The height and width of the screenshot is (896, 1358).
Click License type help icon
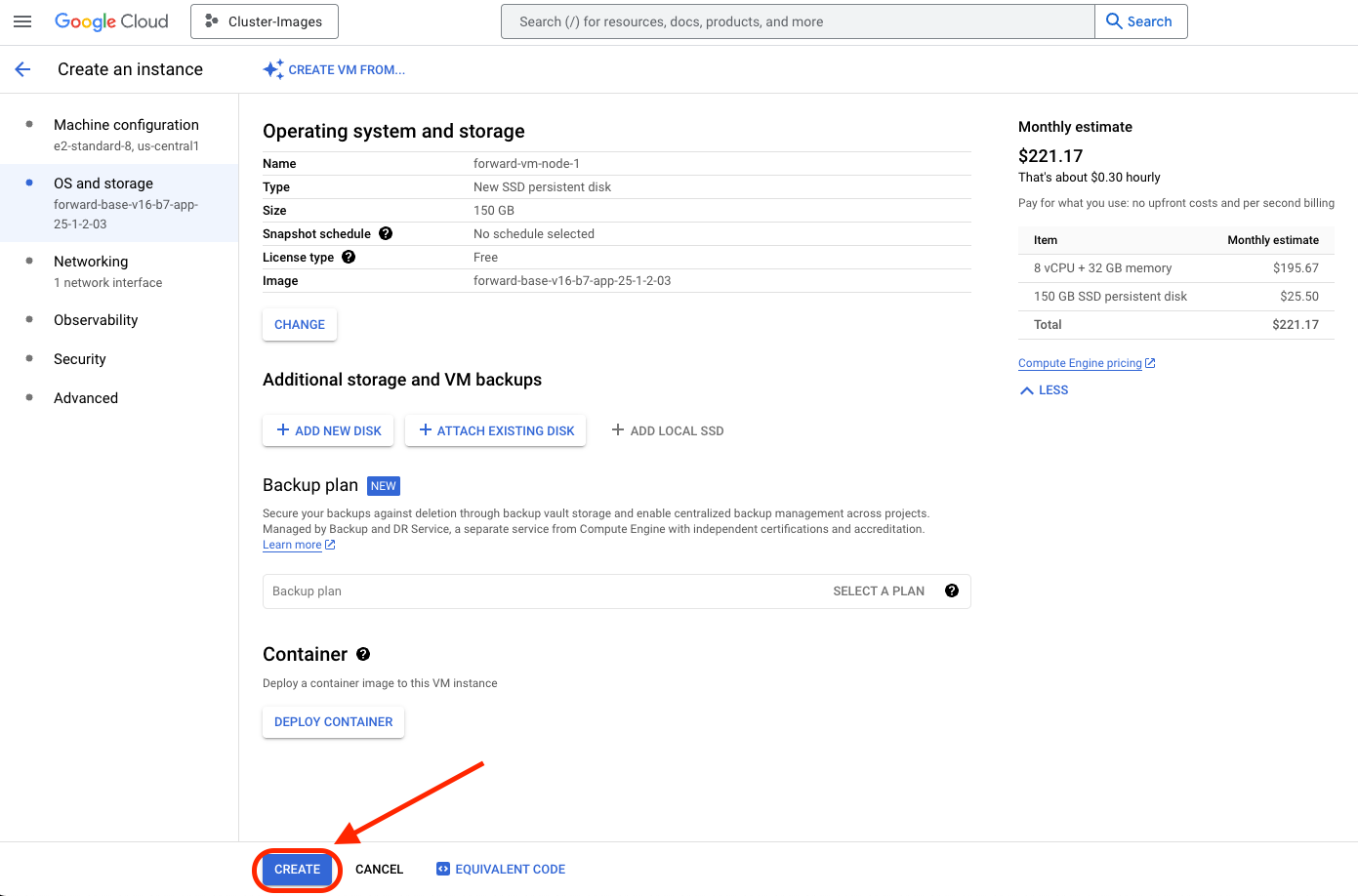tap(349, 257)
